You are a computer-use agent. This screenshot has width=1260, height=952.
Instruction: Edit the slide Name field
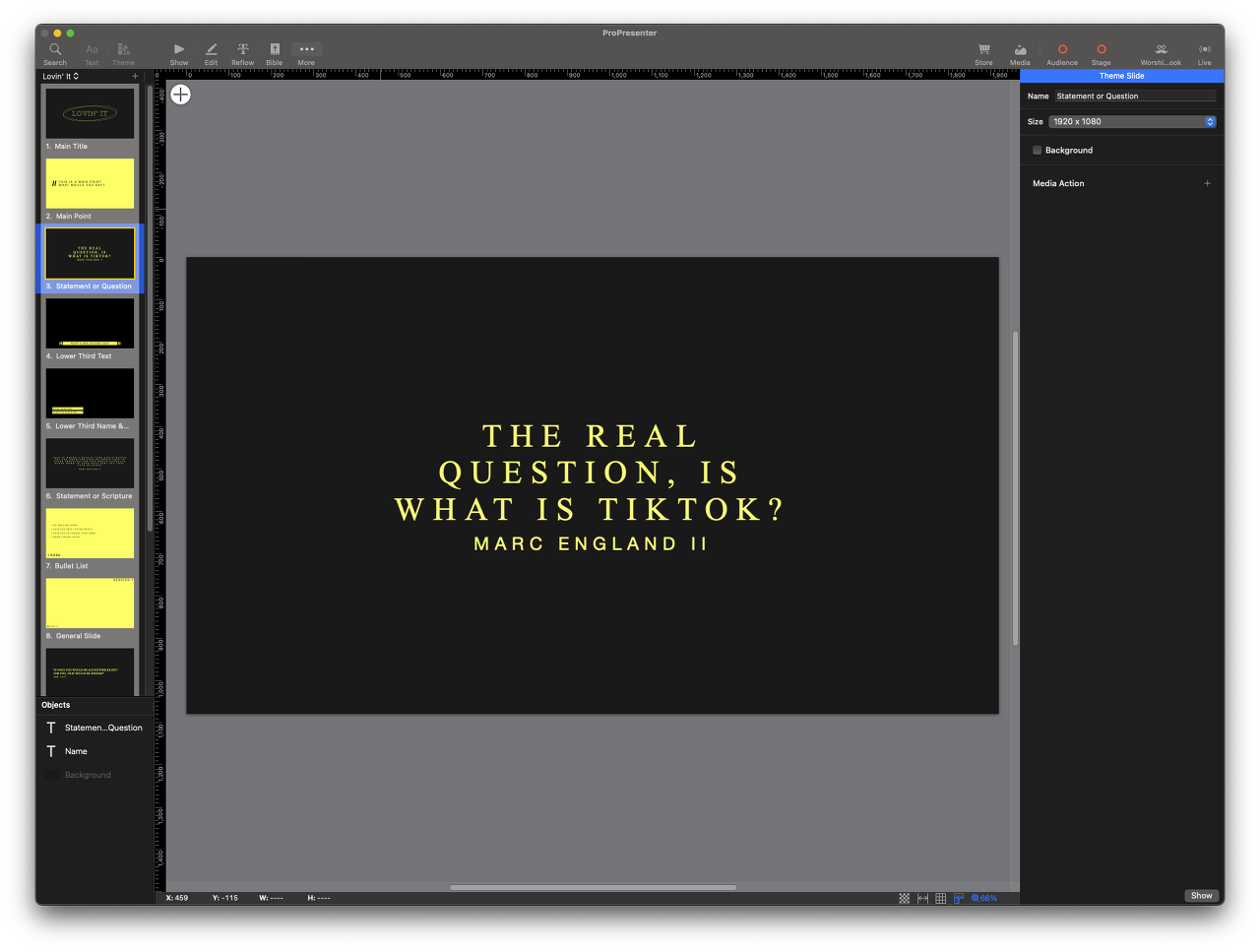coord(1135,96)
